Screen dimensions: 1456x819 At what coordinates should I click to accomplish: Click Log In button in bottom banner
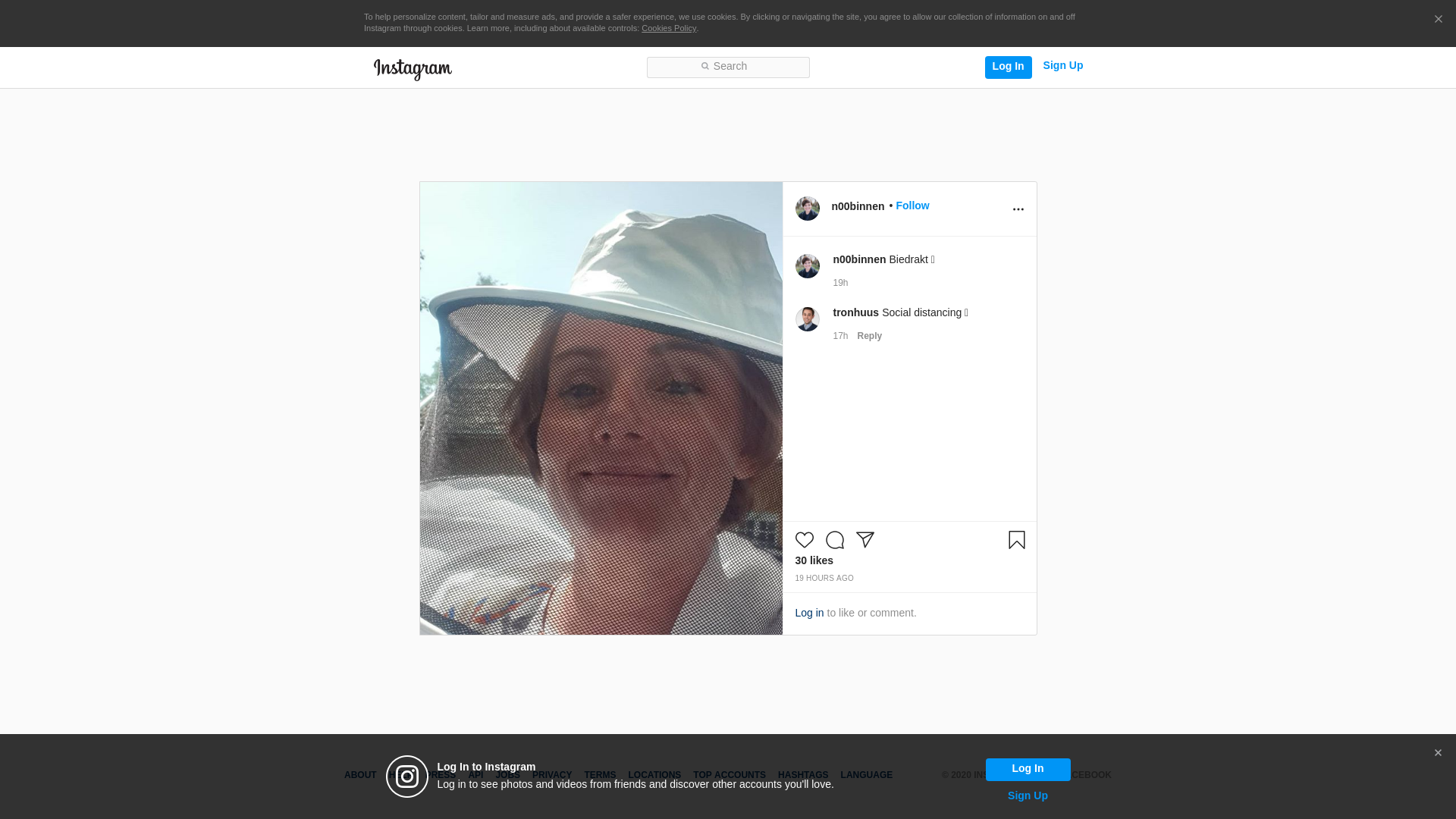pyautogui.click(x=1028, y=769)
